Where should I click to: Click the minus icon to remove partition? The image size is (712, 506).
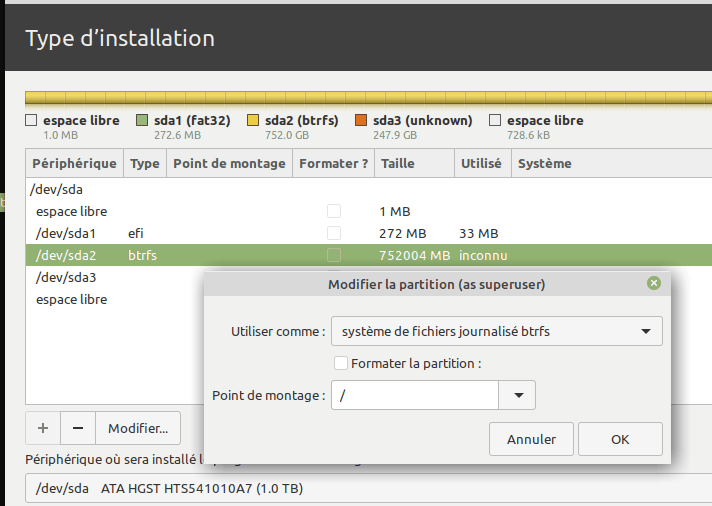(78, 428)
